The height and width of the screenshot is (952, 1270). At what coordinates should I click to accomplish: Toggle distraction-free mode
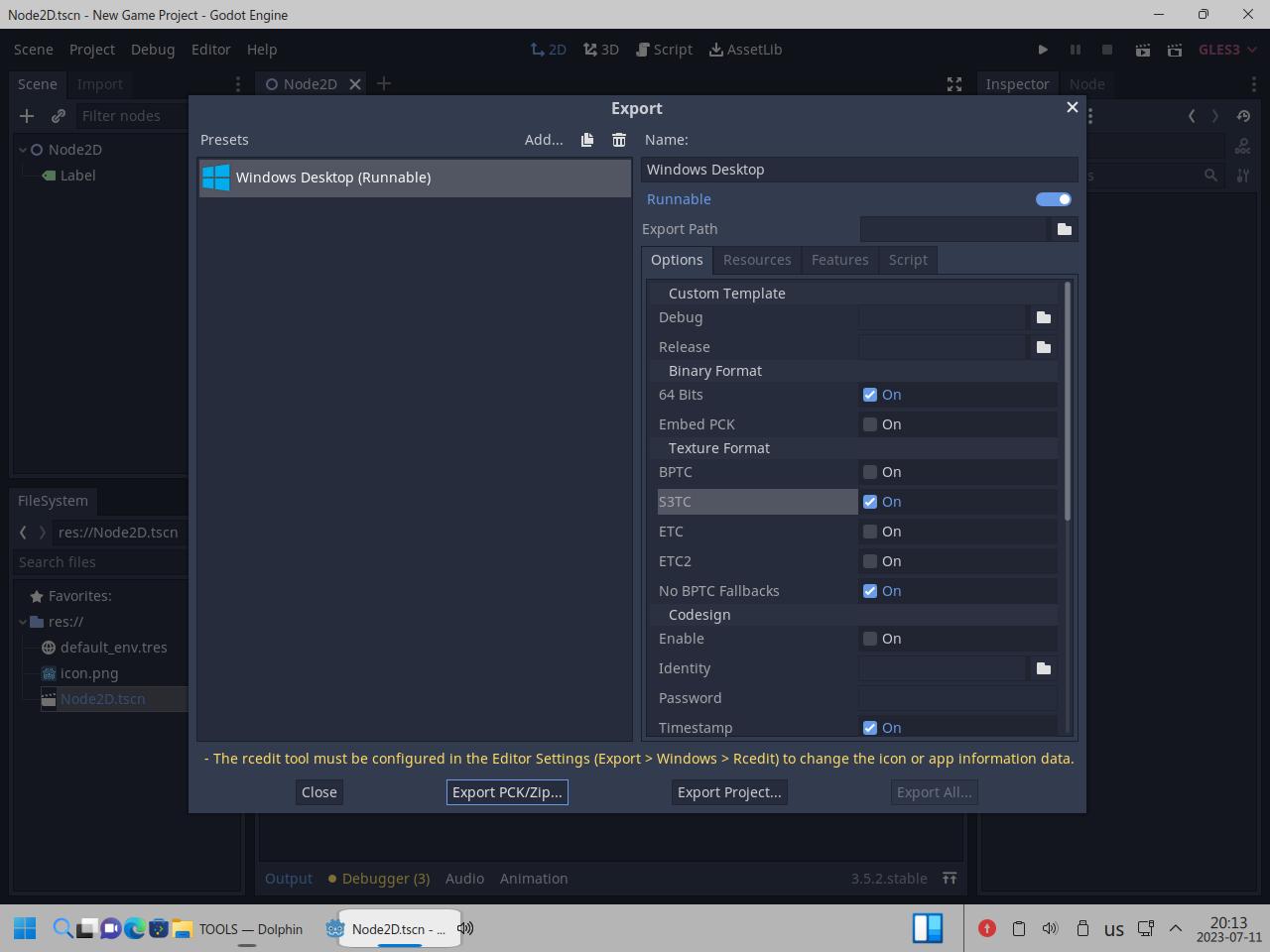(x=954, y=84)
